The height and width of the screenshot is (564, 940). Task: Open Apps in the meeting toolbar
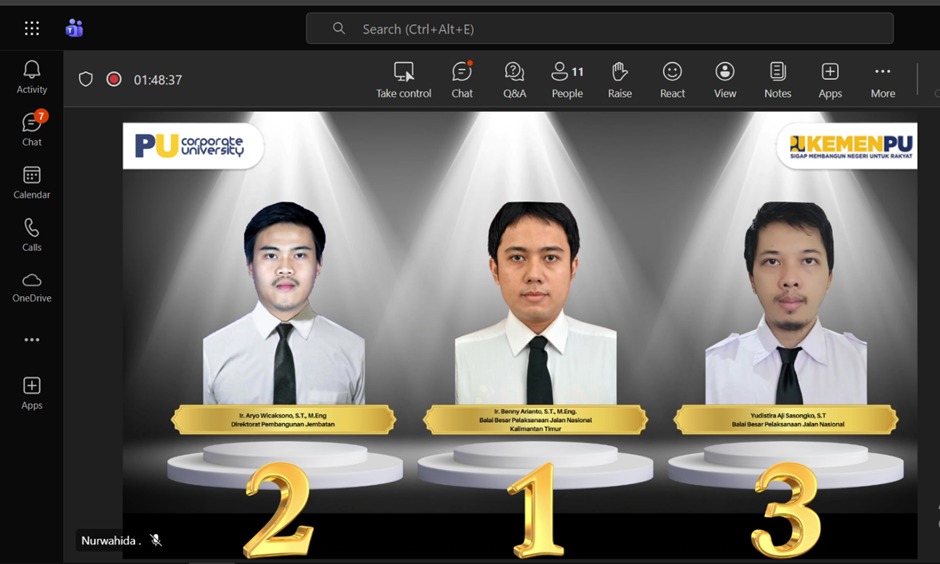[830, 79]
